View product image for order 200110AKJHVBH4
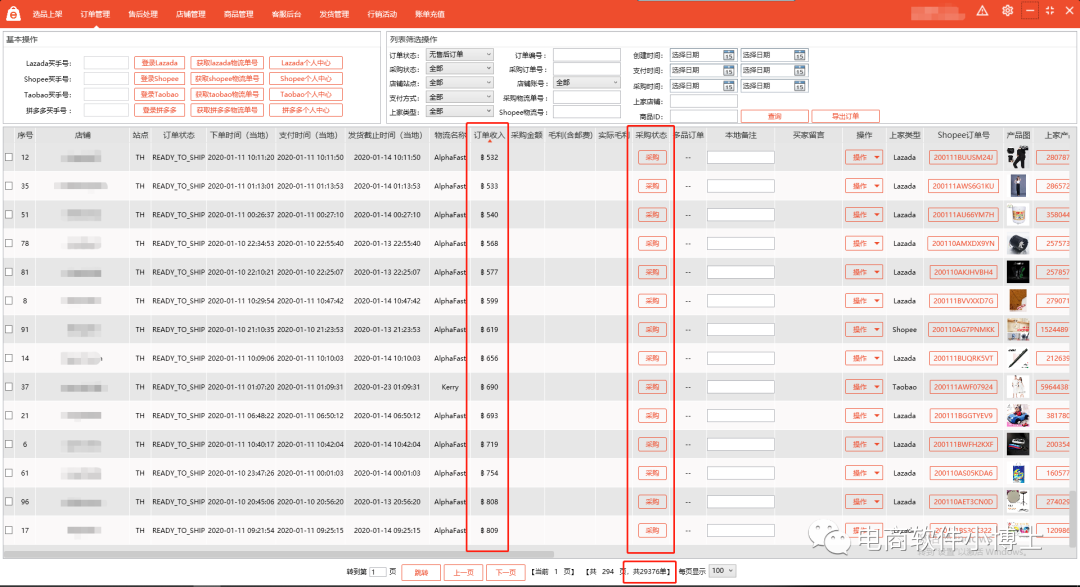The height and width of the screenshot is (587, 1080). click(1017, 272)
